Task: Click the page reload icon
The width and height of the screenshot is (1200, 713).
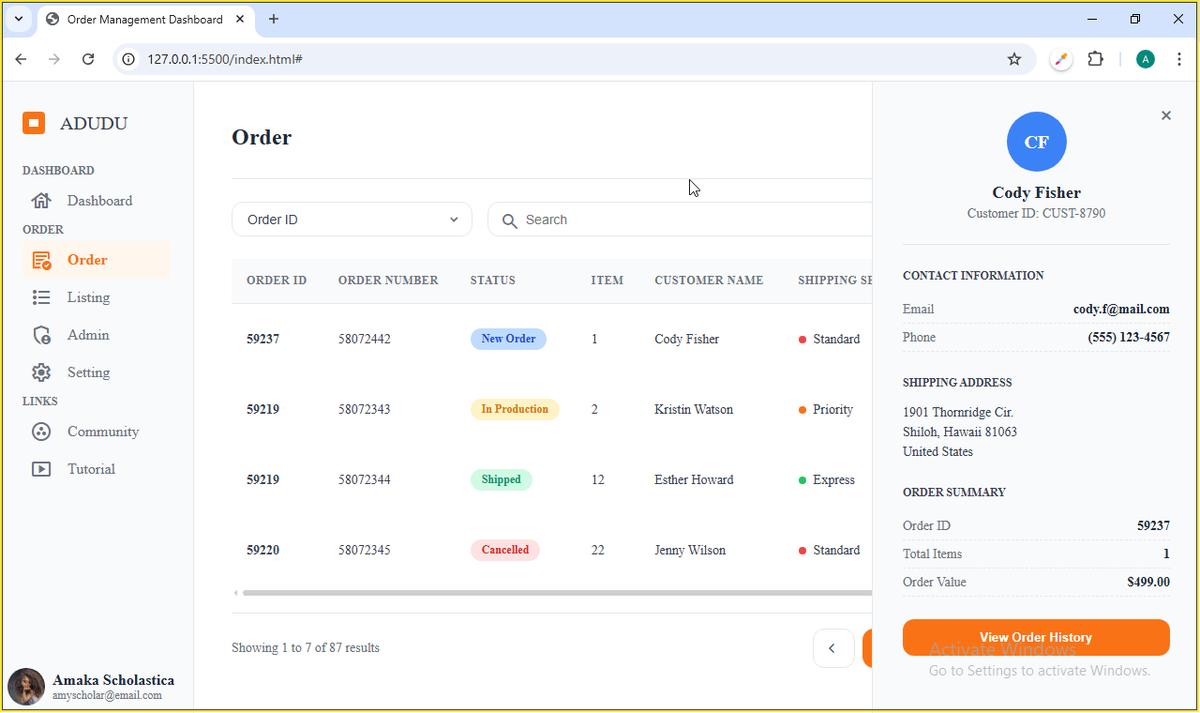Action: (x=88, y=59)
